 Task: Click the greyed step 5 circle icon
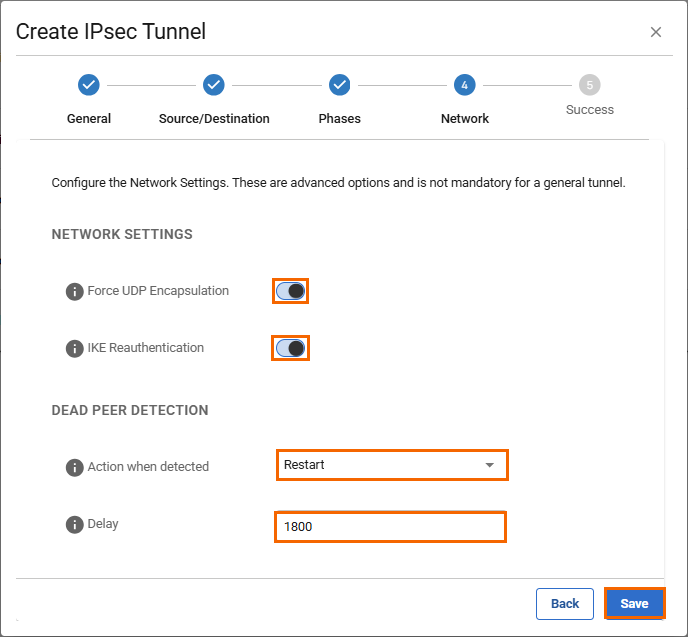click(590, 85)
